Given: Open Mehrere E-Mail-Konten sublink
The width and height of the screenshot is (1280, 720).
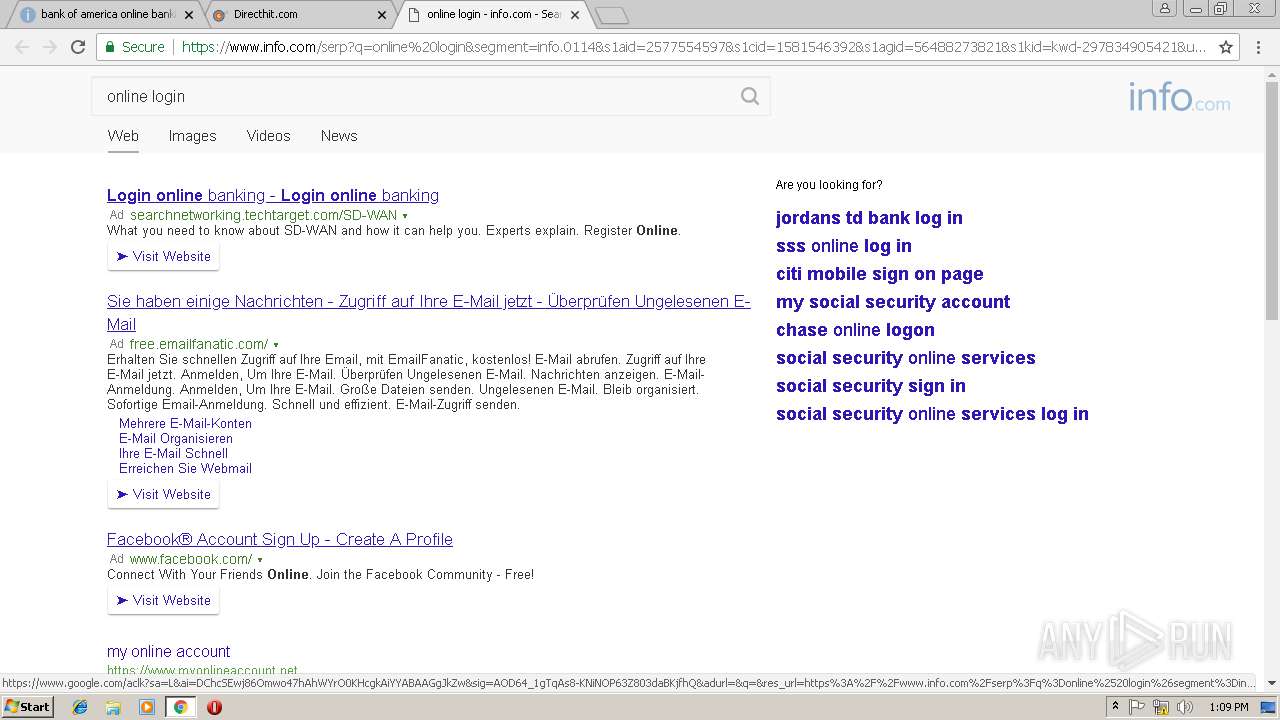Looking at the screenshot, I should (185, 423).
